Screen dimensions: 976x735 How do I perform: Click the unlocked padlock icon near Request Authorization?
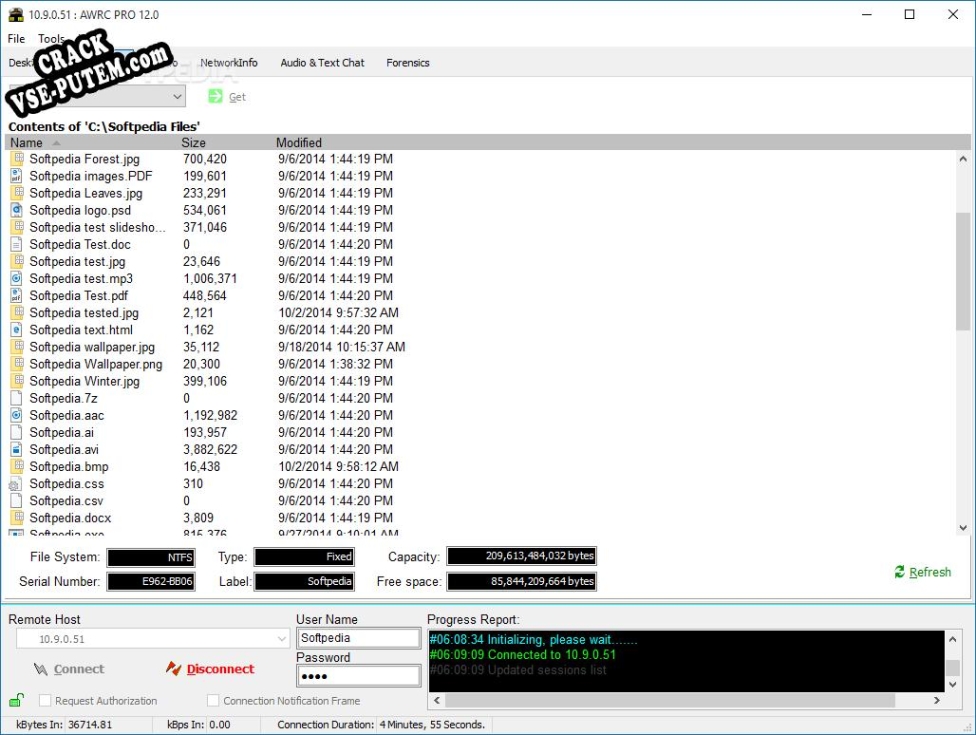pos(14,700)
